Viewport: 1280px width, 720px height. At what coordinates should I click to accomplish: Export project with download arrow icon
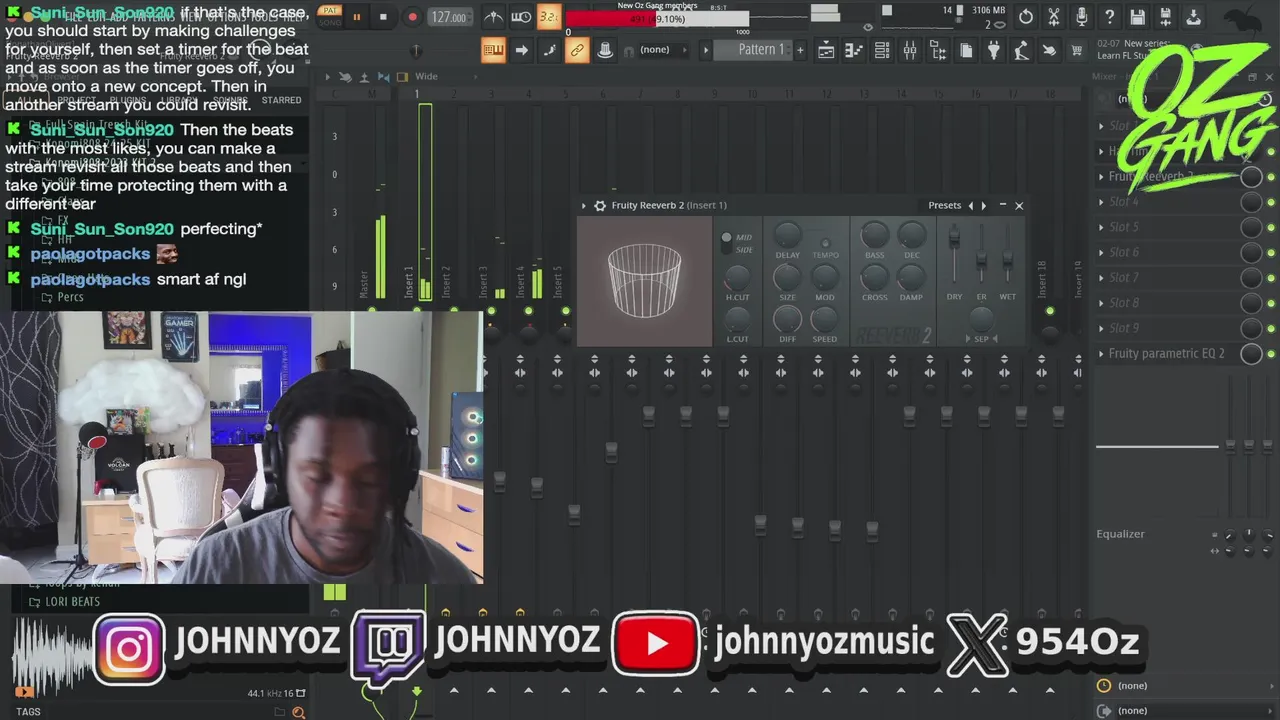tap(1194, 17)
